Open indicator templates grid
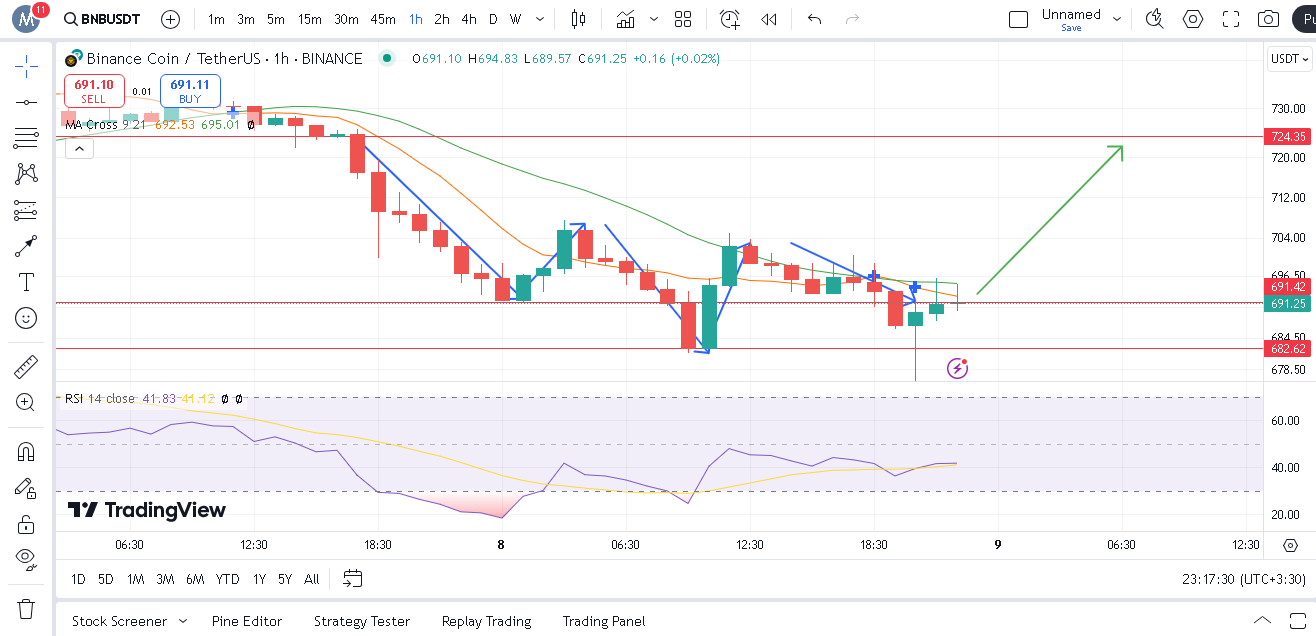The width and height of the screenshot is (1316, 636). coord(683,19)
